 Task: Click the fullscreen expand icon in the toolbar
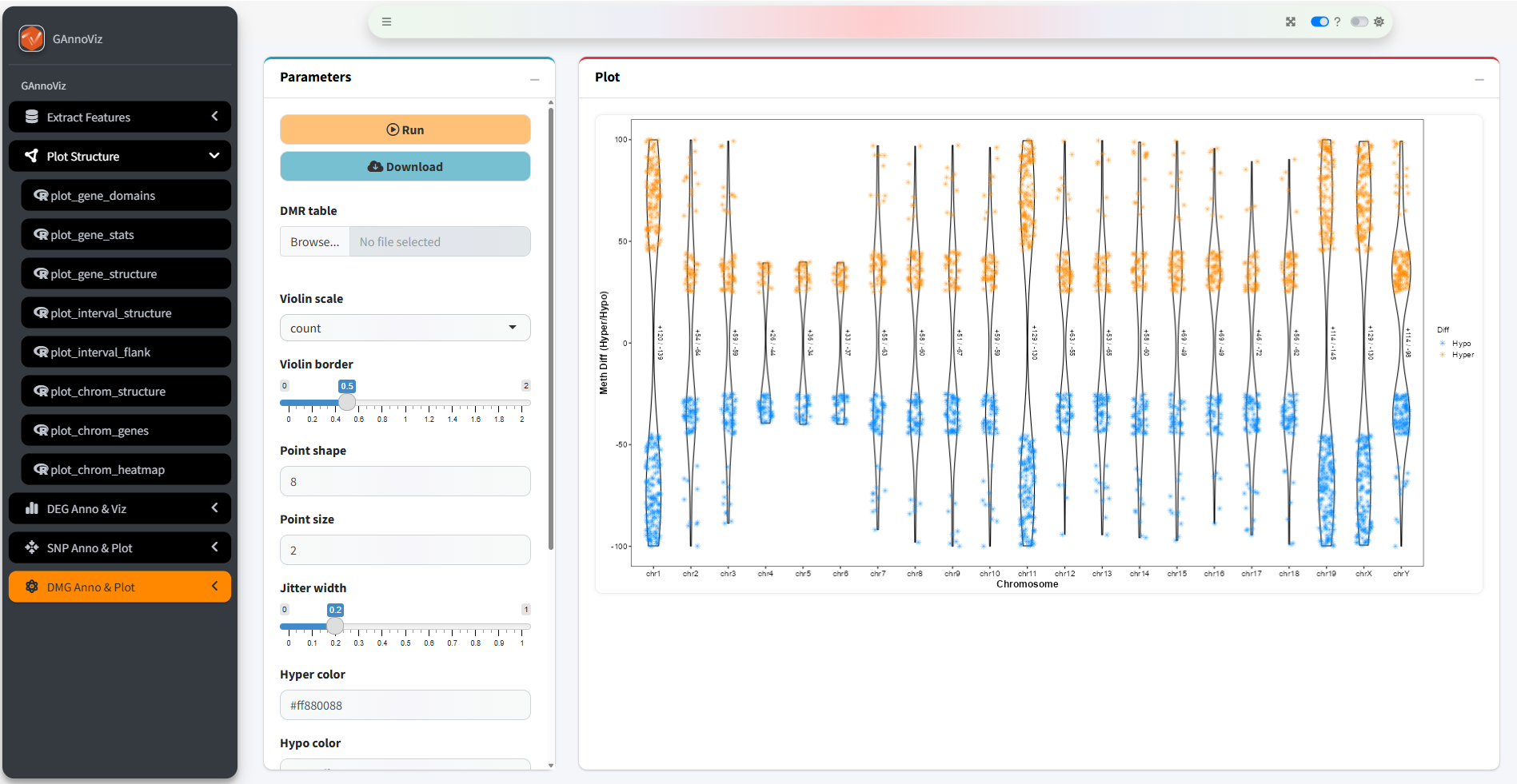pyautogui.click(x=1291, y=22)
